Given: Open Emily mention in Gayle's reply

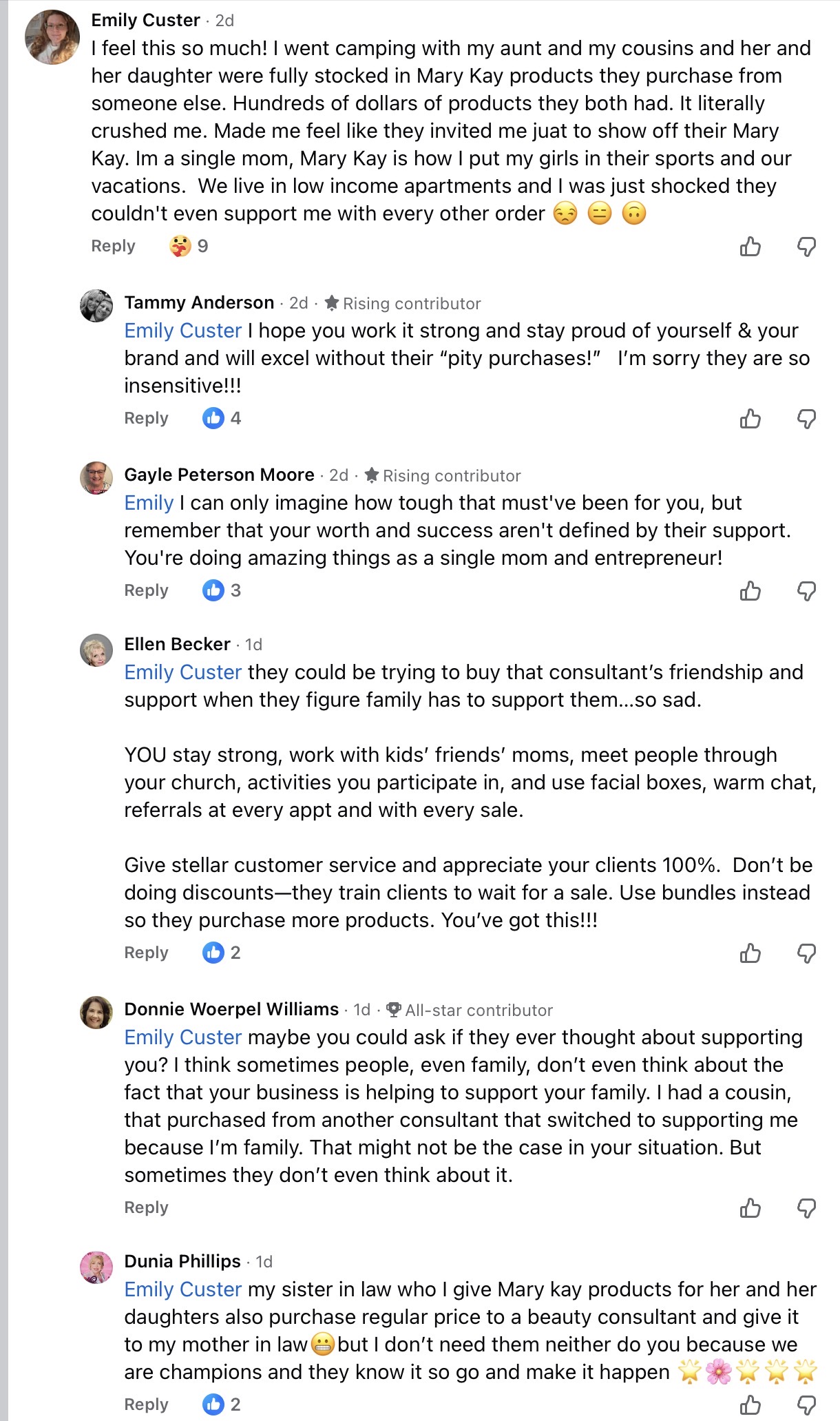Looking at the screenshot, I should [149, 503].
